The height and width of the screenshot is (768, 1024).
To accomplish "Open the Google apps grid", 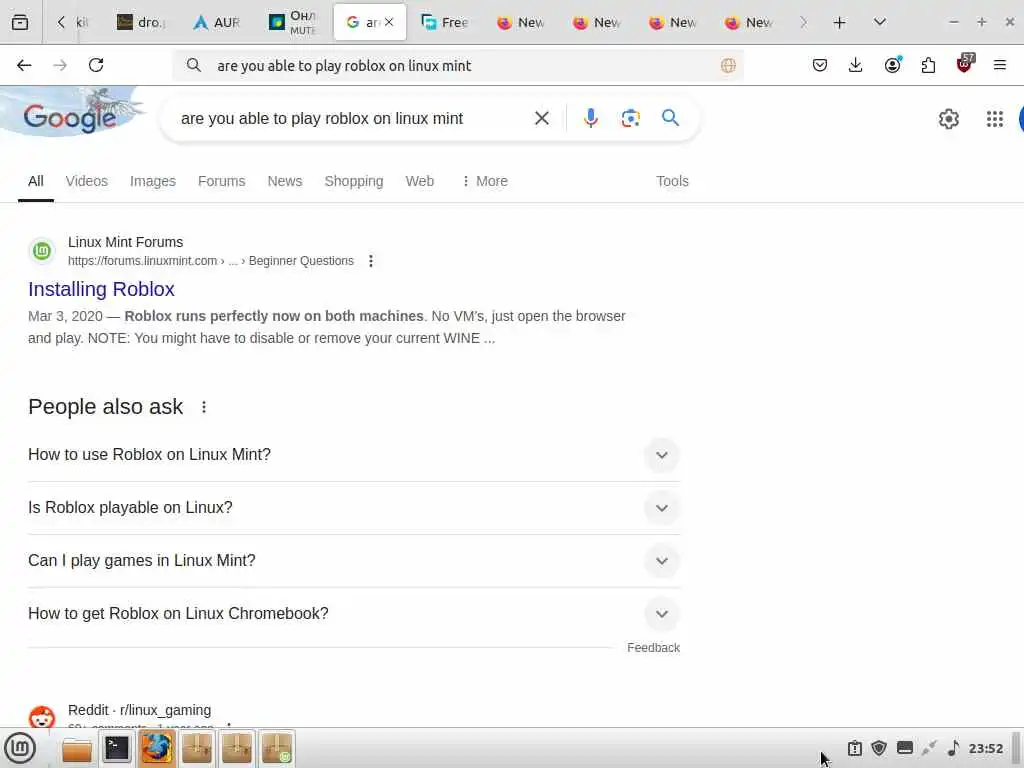I will [x=995, y=119].
